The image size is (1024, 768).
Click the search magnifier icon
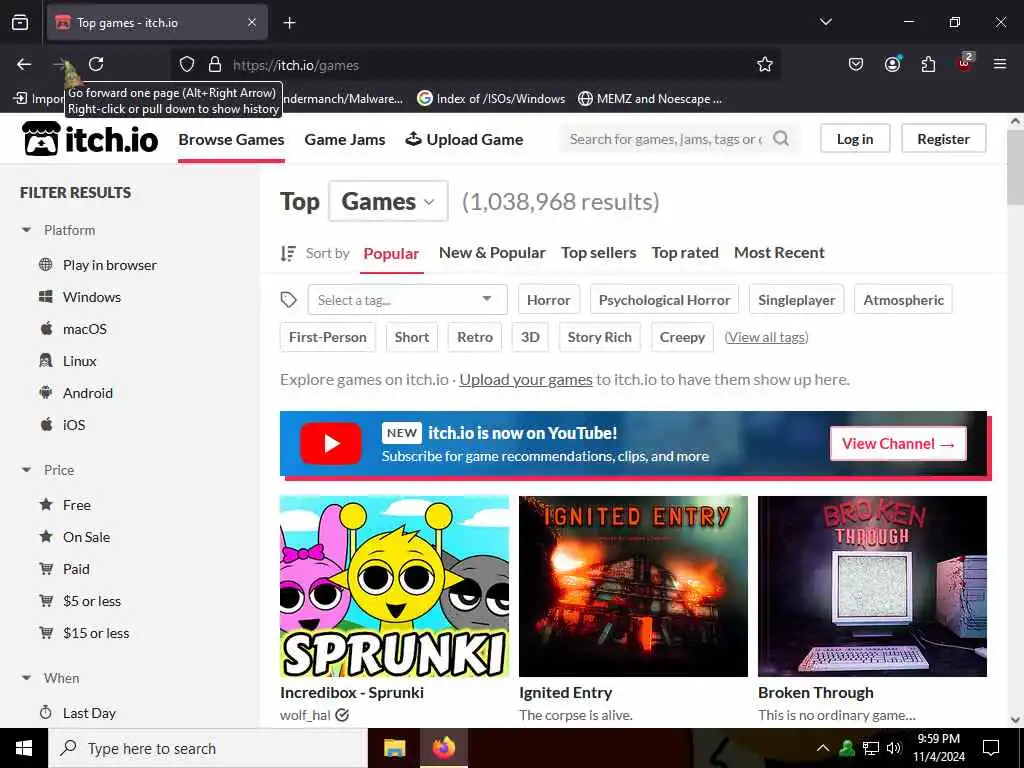(x=780, y=138)
